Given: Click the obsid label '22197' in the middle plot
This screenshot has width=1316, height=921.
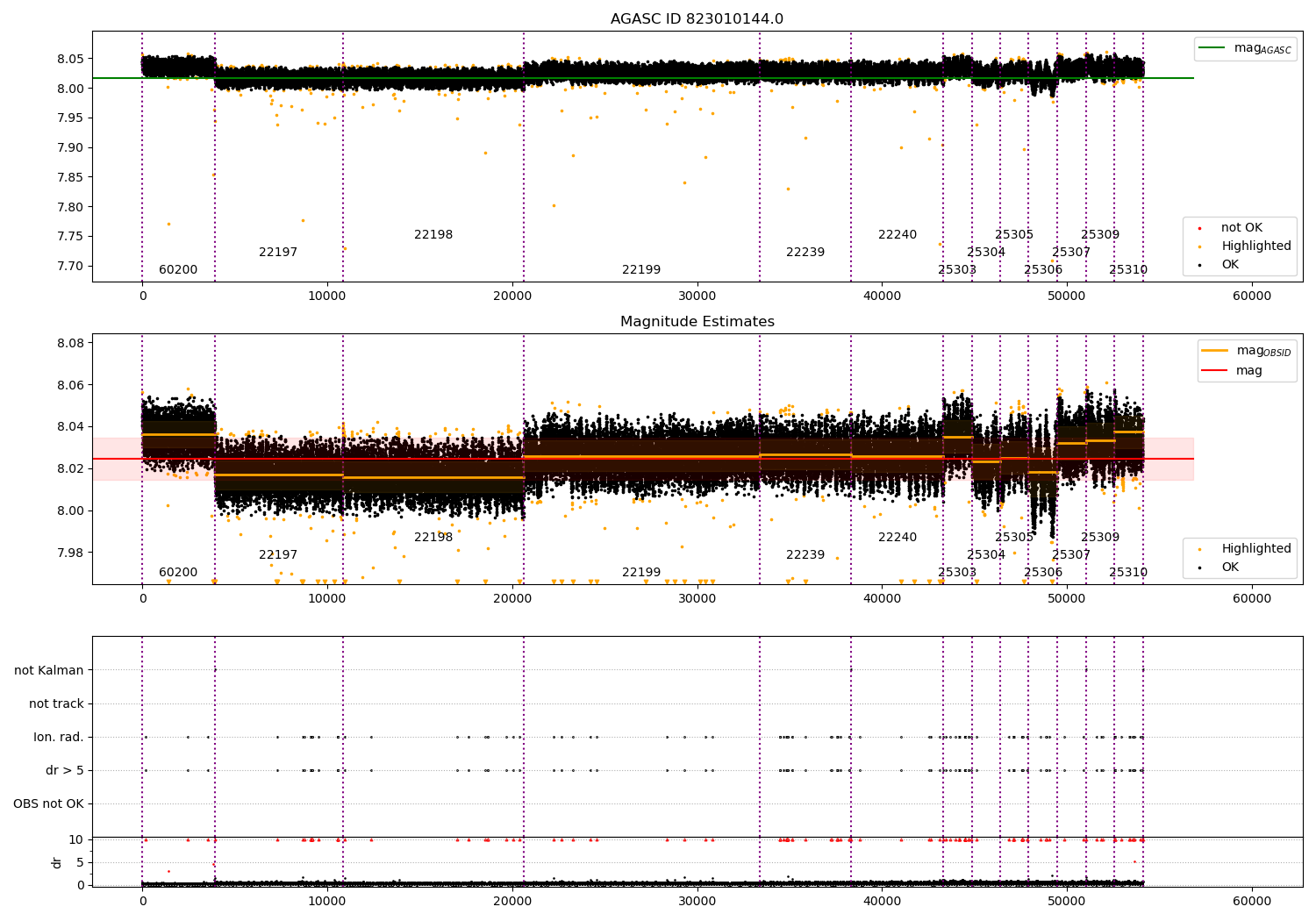Looking at the screenshot, I should point(278,555).
